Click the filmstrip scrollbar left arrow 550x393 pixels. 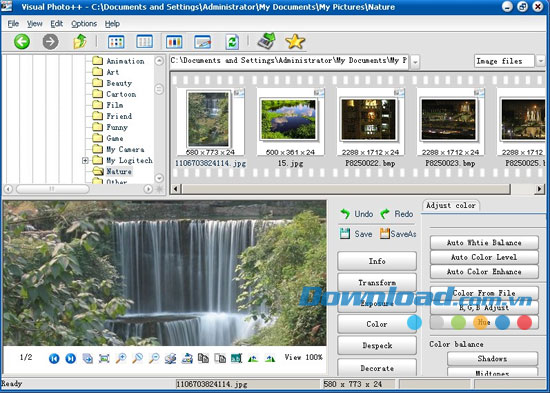tap(175, 189)
